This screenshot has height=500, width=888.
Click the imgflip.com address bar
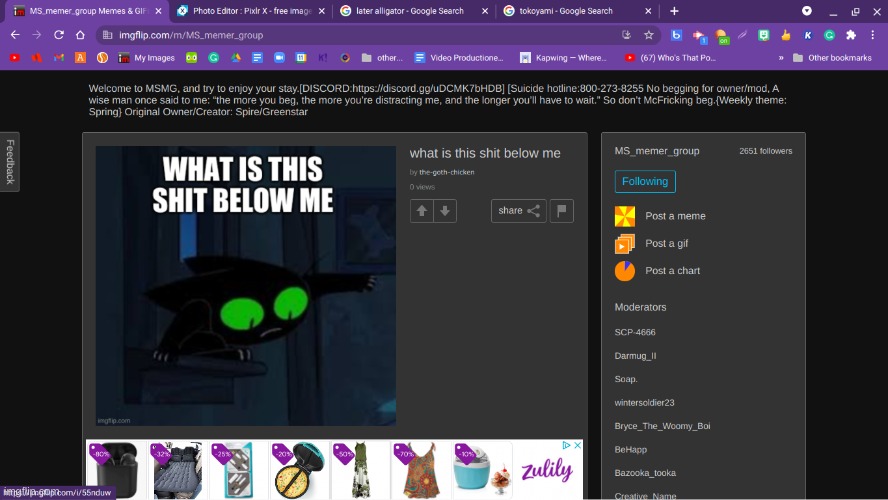pos(350,34)
